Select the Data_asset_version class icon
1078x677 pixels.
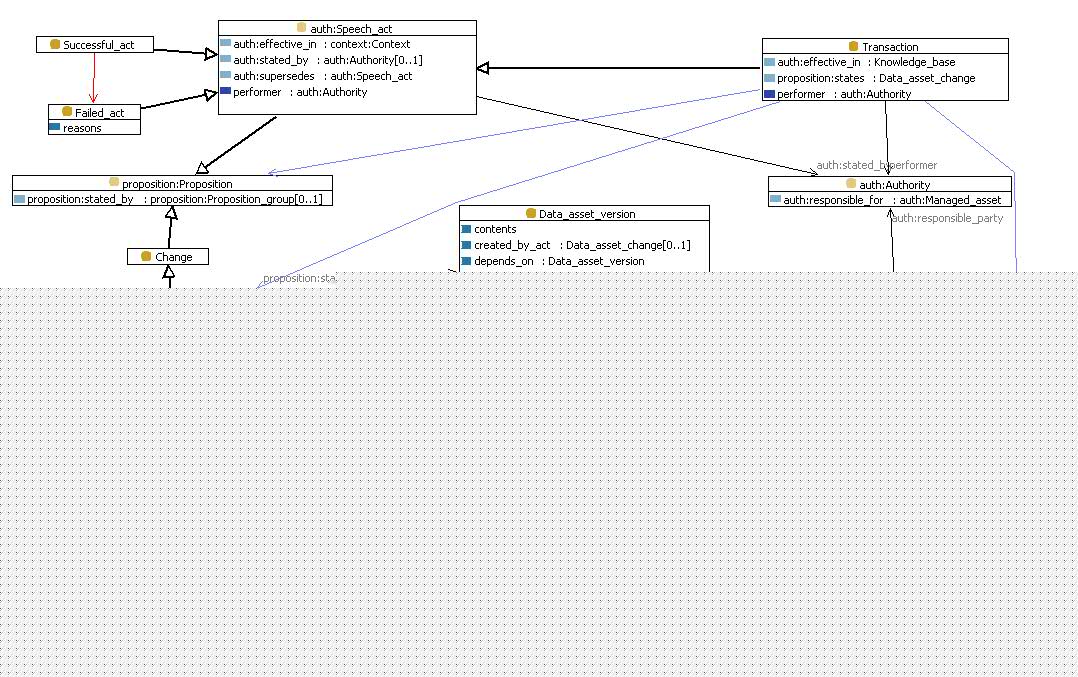click(531, 213)
